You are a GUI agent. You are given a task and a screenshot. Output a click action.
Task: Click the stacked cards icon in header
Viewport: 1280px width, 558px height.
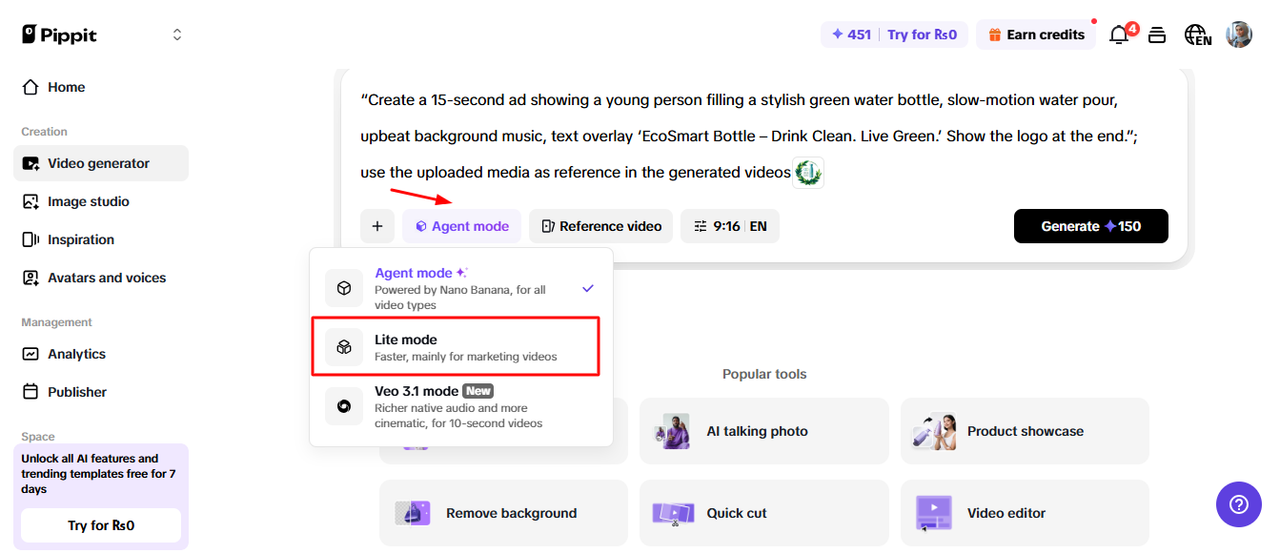pos(1157,35)
